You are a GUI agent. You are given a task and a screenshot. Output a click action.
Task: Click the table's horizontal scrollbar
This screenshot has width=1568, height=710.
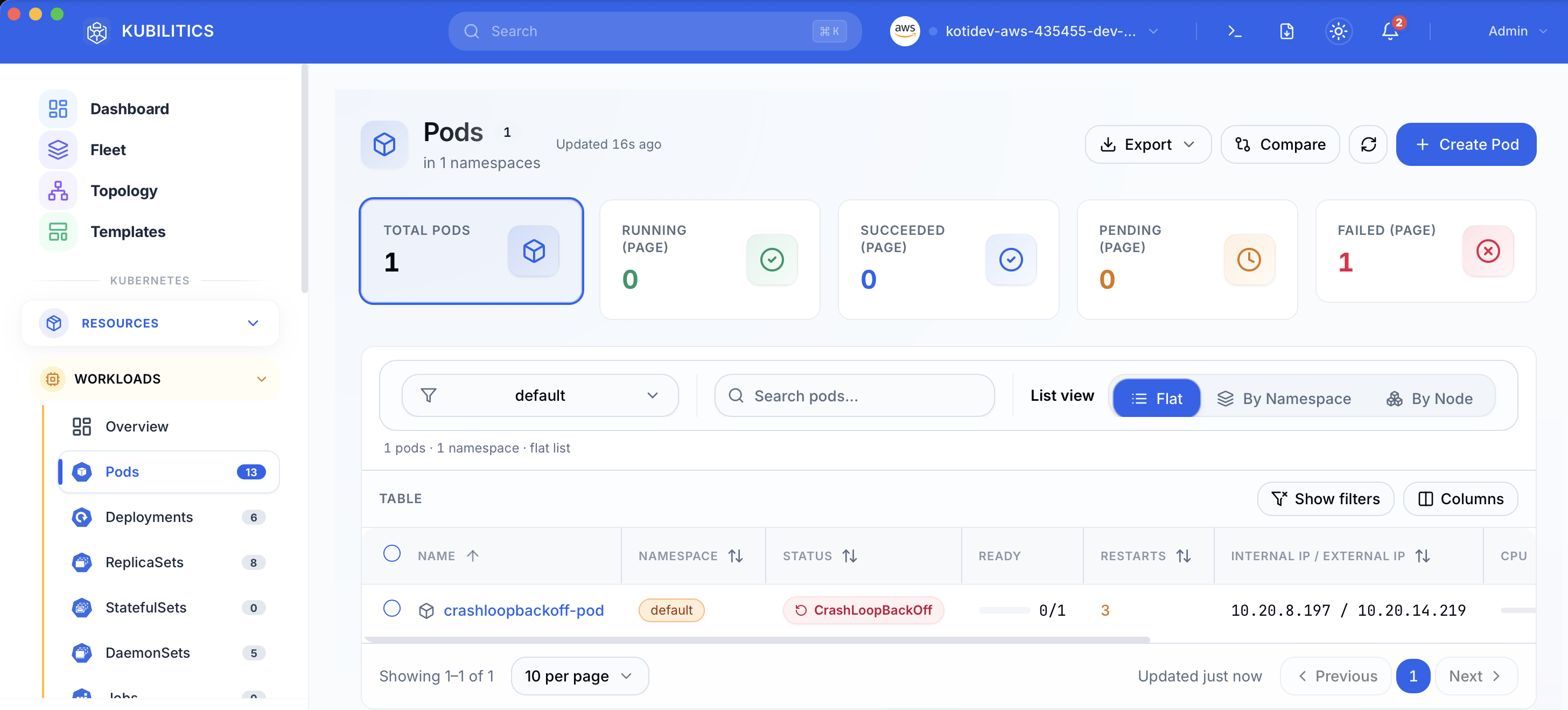pyautogui.click(x=756, y=639)
